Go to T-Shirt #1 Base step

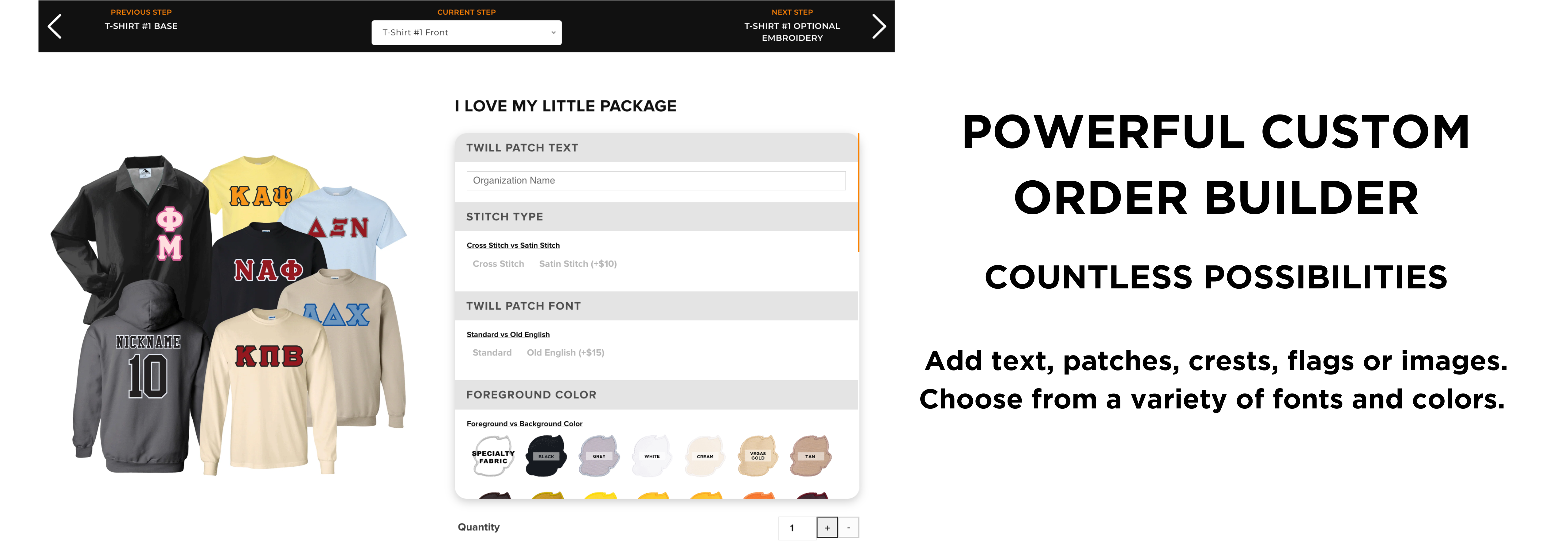[141, 26]
